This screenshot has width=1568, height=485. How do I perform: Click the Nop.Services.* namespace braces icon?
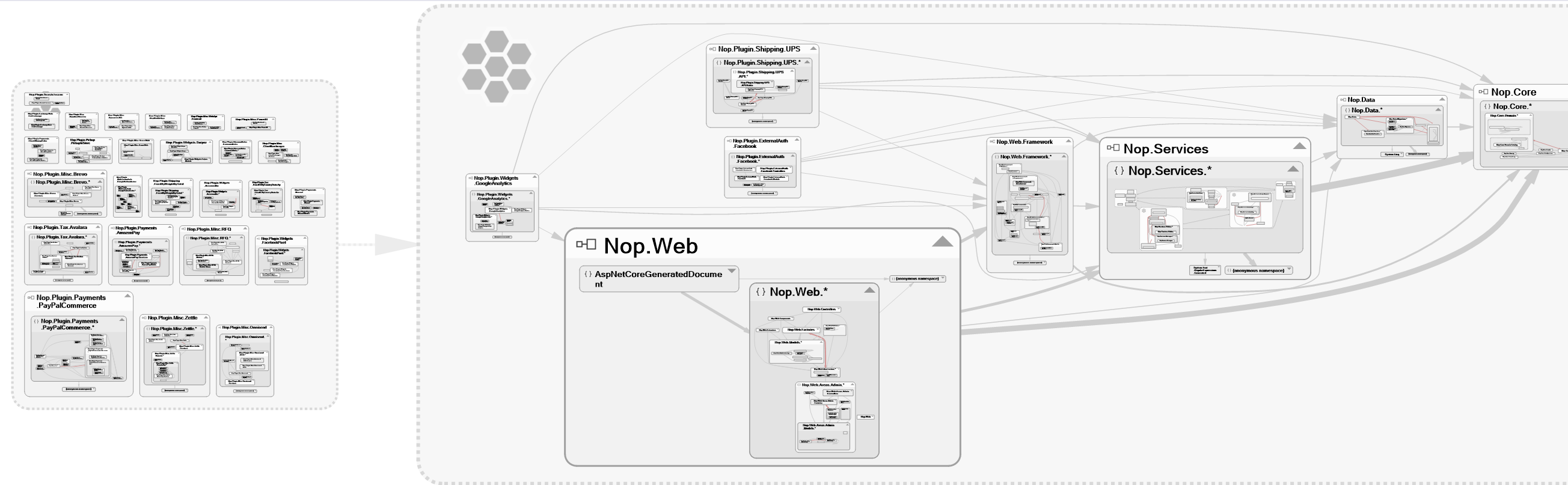click(1119, 171)
